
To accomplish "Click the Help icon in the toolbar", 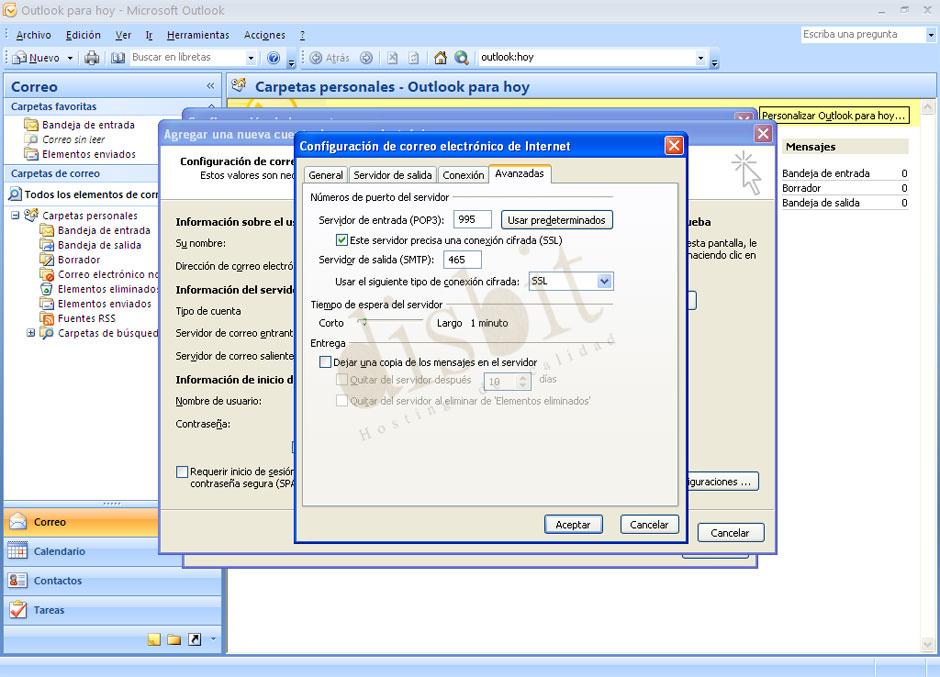I will coord(272,57).
